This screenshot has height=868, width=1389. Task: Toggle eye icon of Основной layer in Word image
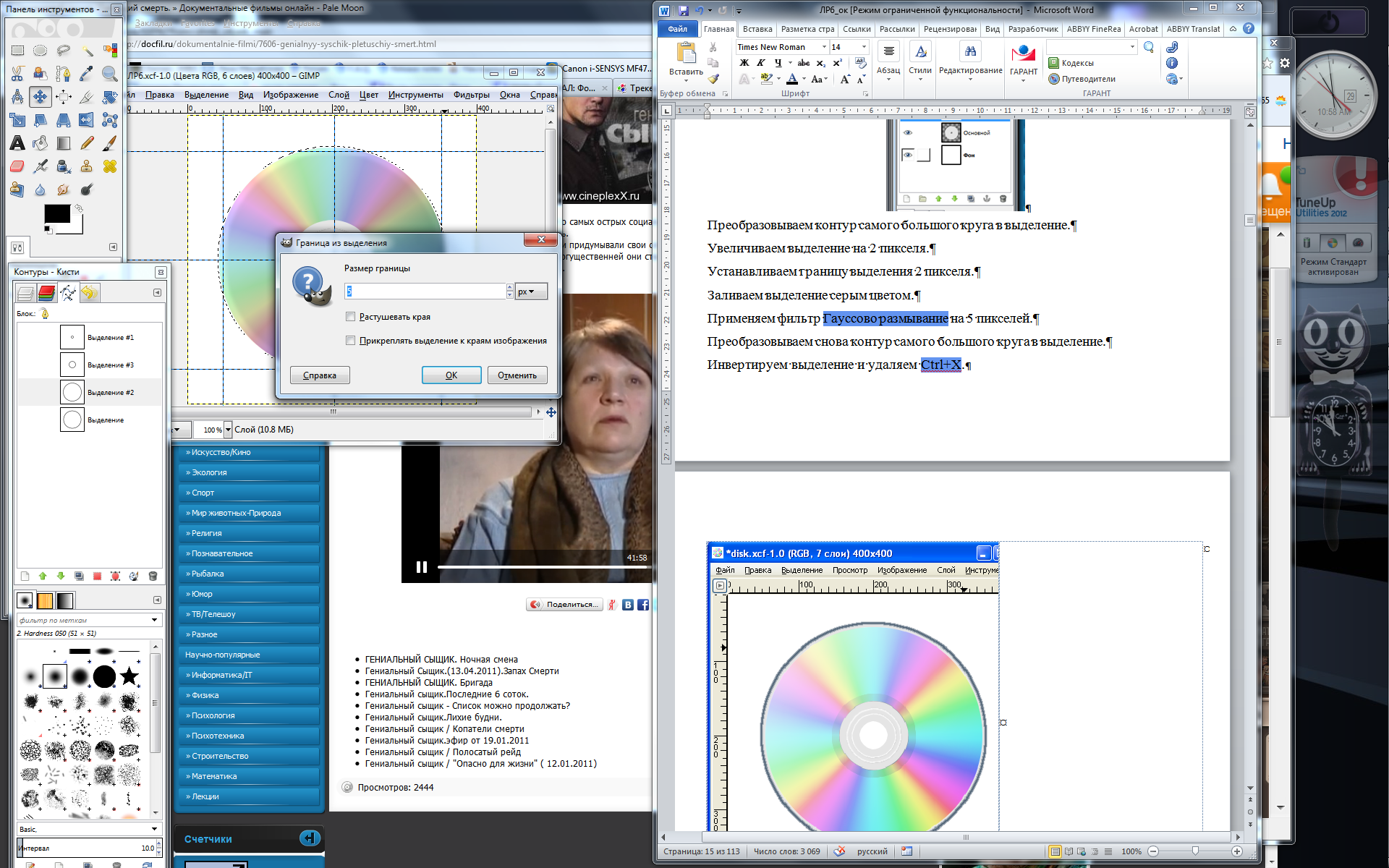coord(908,133)
